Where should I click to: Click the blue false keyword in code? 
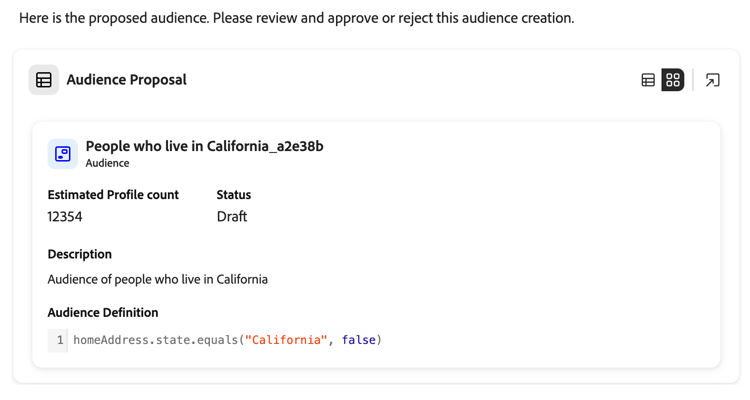(358, 340)
